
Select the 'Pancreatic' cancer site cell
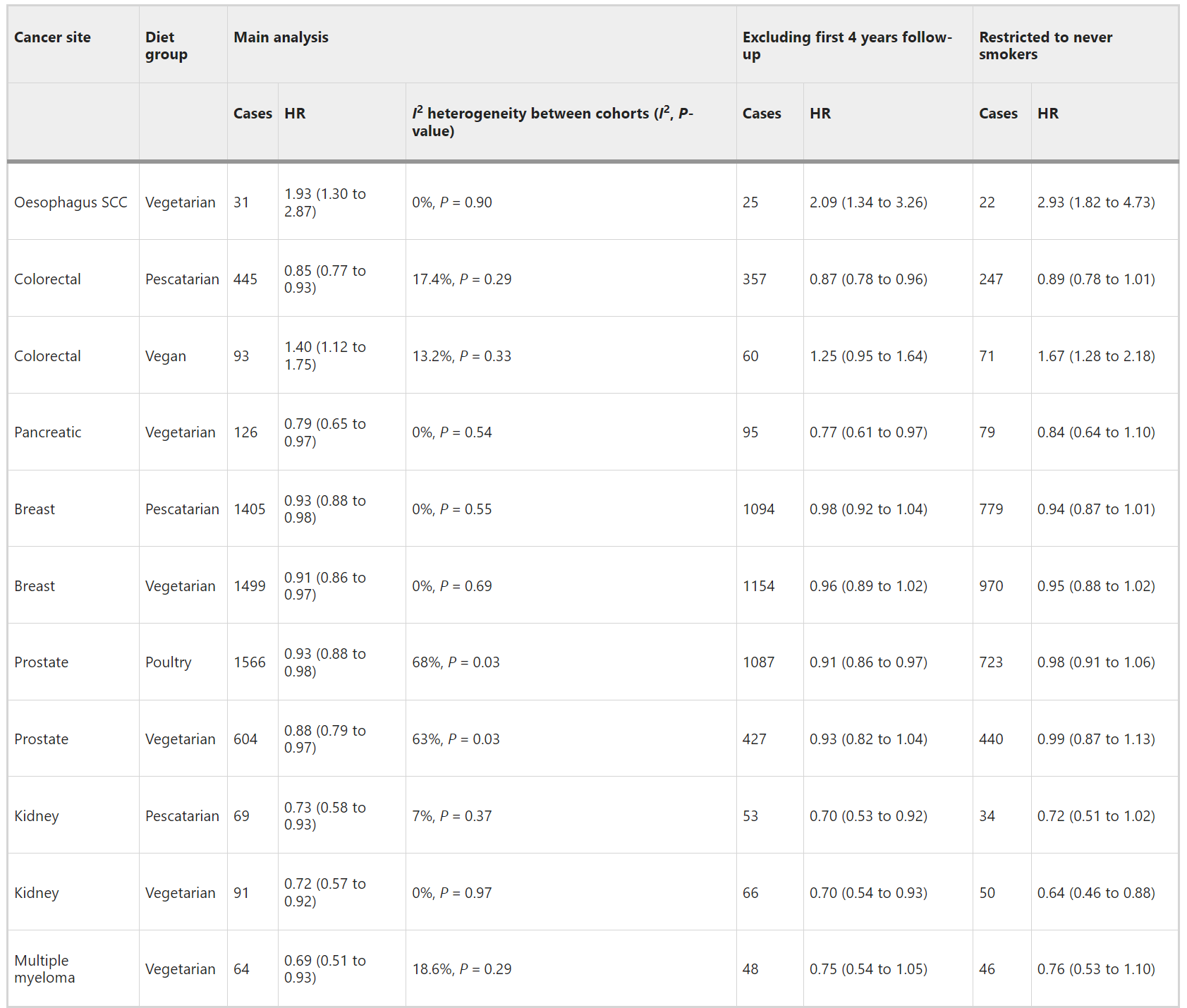pos(48,432)
